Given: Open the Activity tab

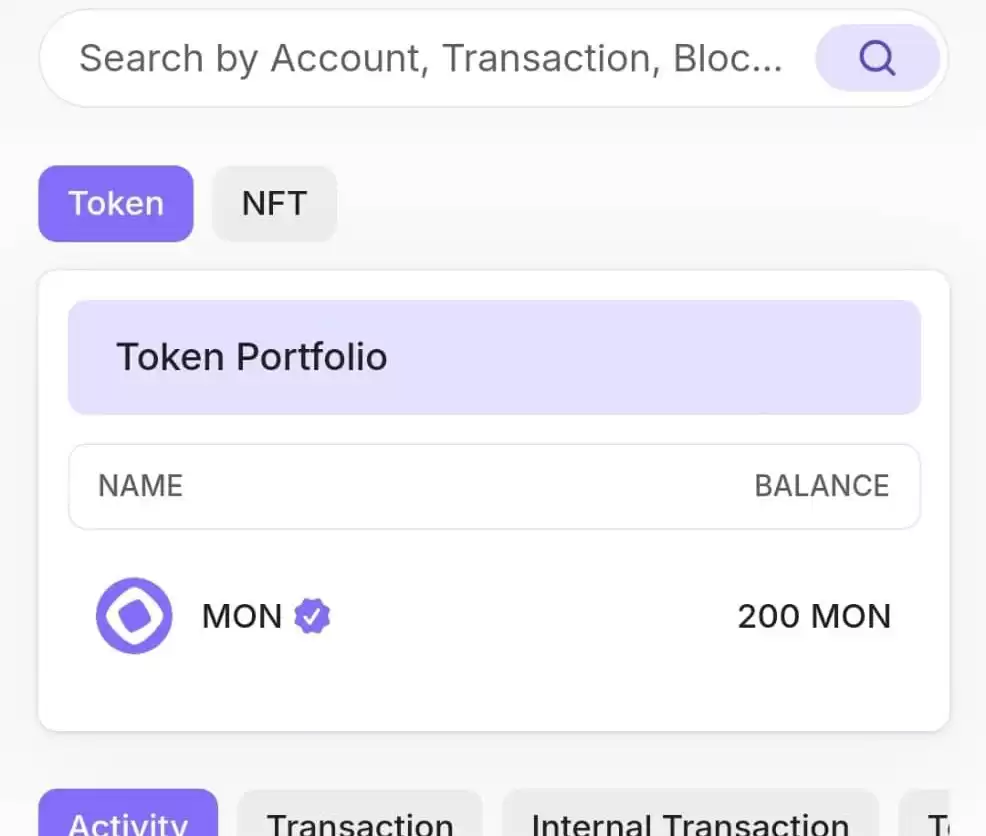Looking at the screenshot, I should tap(128, 813).
